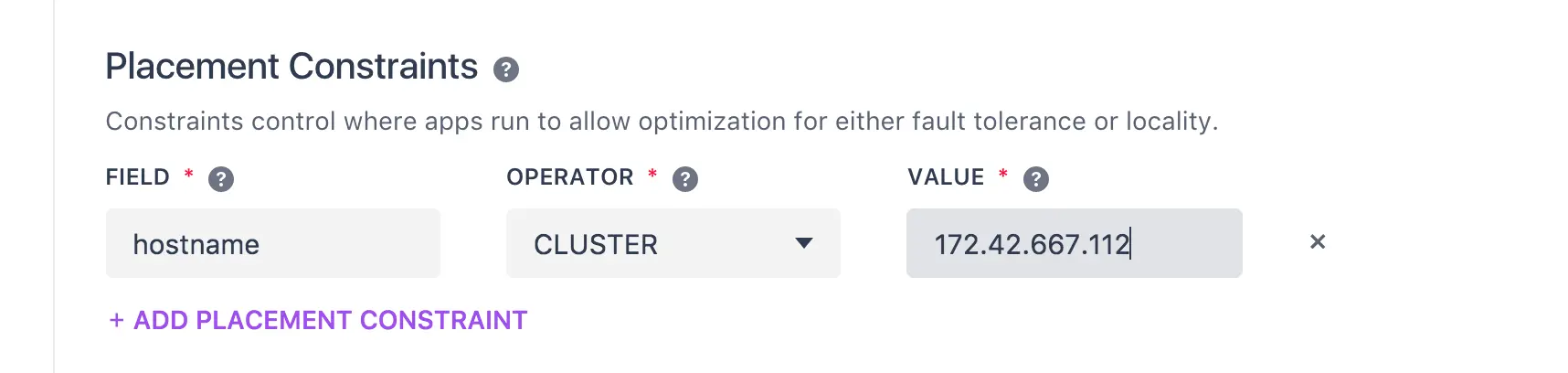The height and width of the screenshot is (373, 1568).
Task: Click the FIELD column label
Action: click(x=138, y=177)
